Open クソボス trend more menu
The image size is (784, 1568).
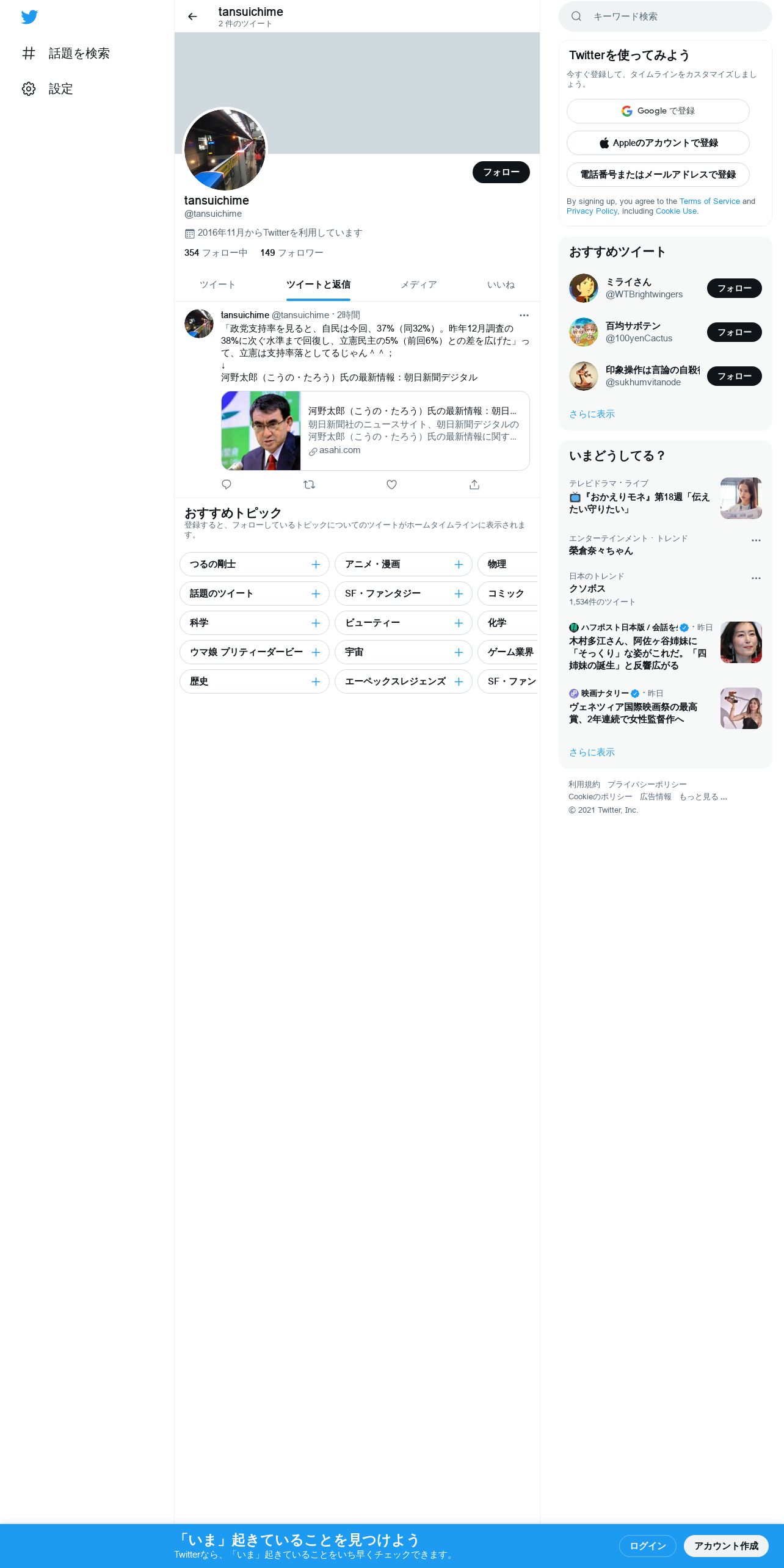pos(756,578)
